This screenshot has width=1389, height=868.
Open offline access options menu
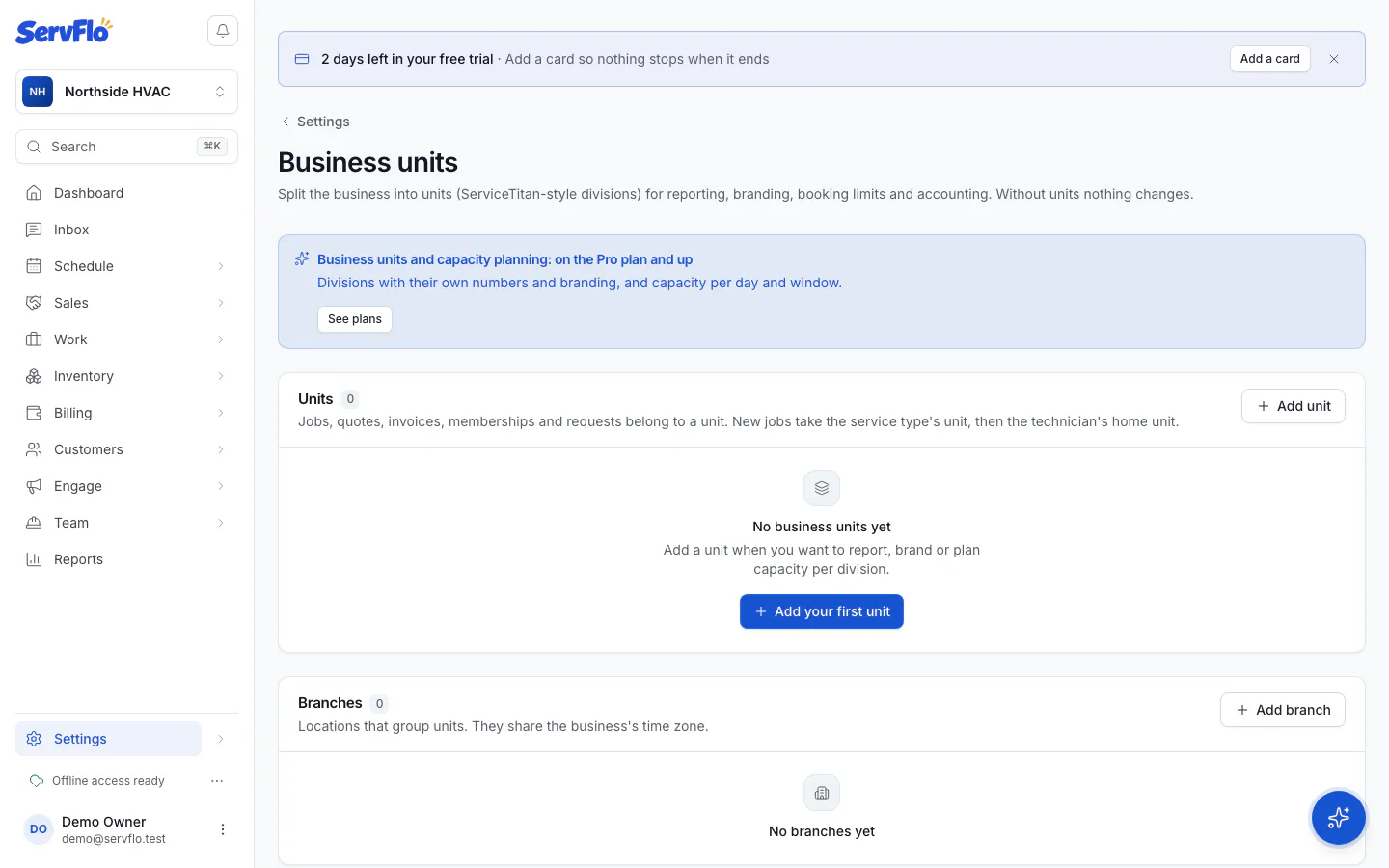[217, 781]
